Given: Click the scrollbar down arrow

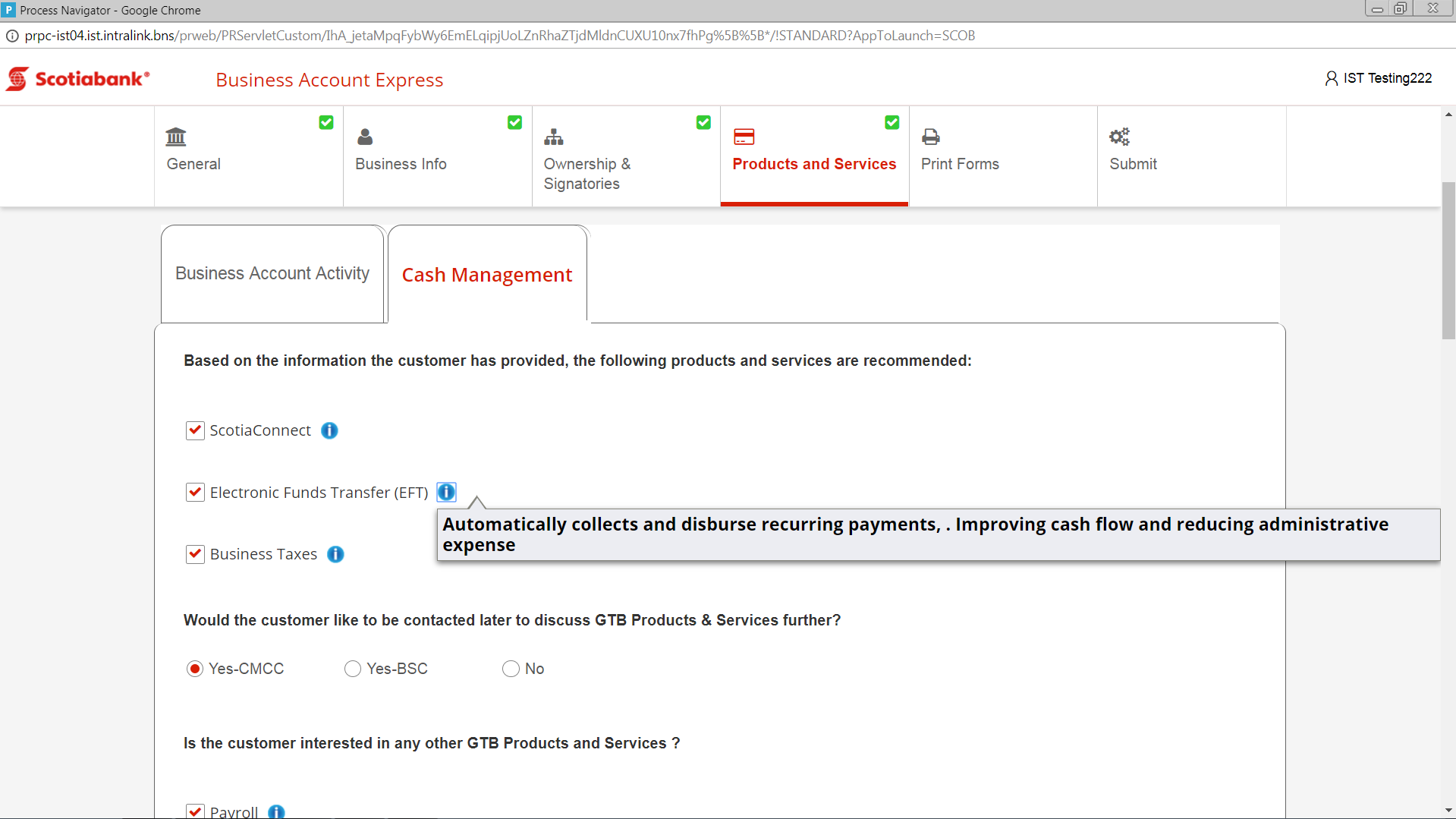Looking at the screenshot, I should (1448, 811).
